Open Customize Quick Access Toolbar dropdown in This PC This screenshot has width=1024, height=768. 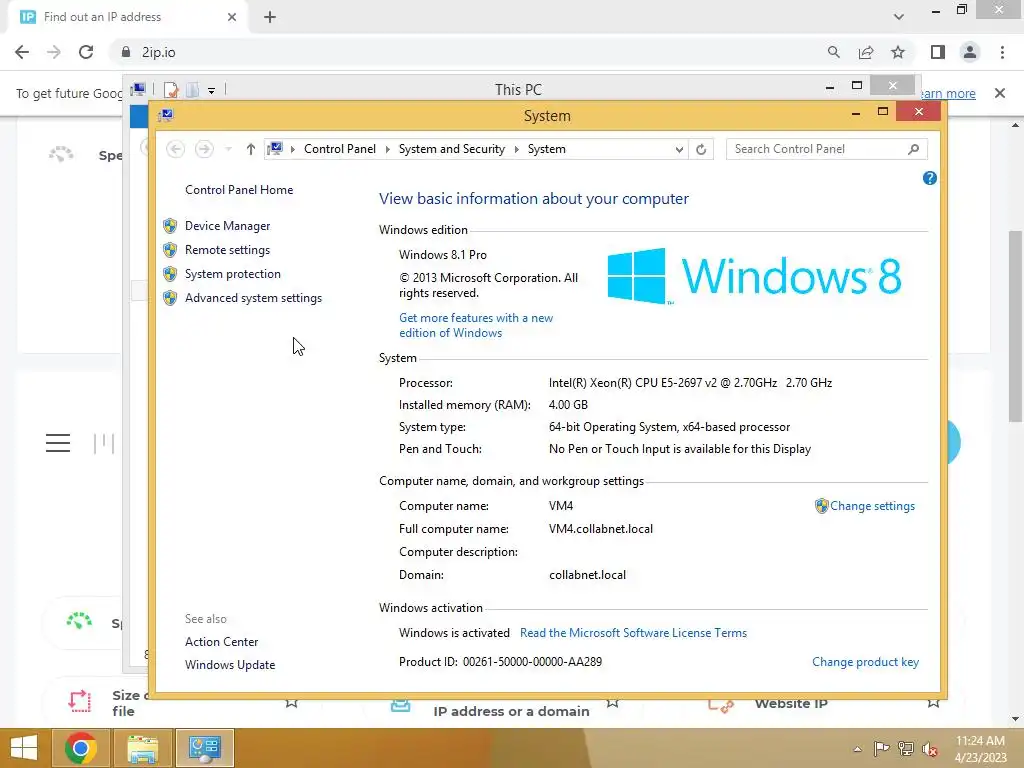[212, 90]
